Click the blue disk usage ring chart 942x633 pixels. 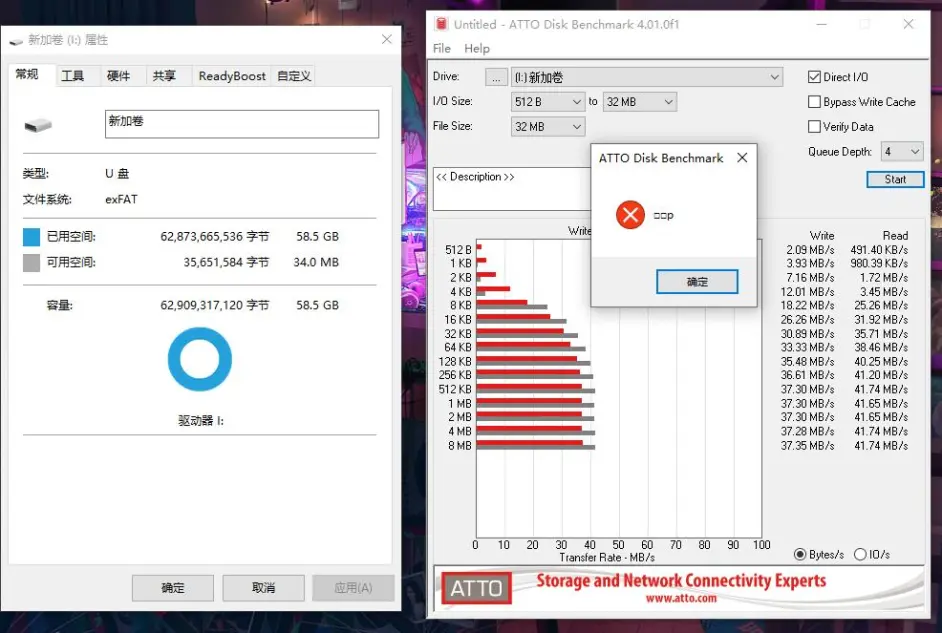(200, 359)
